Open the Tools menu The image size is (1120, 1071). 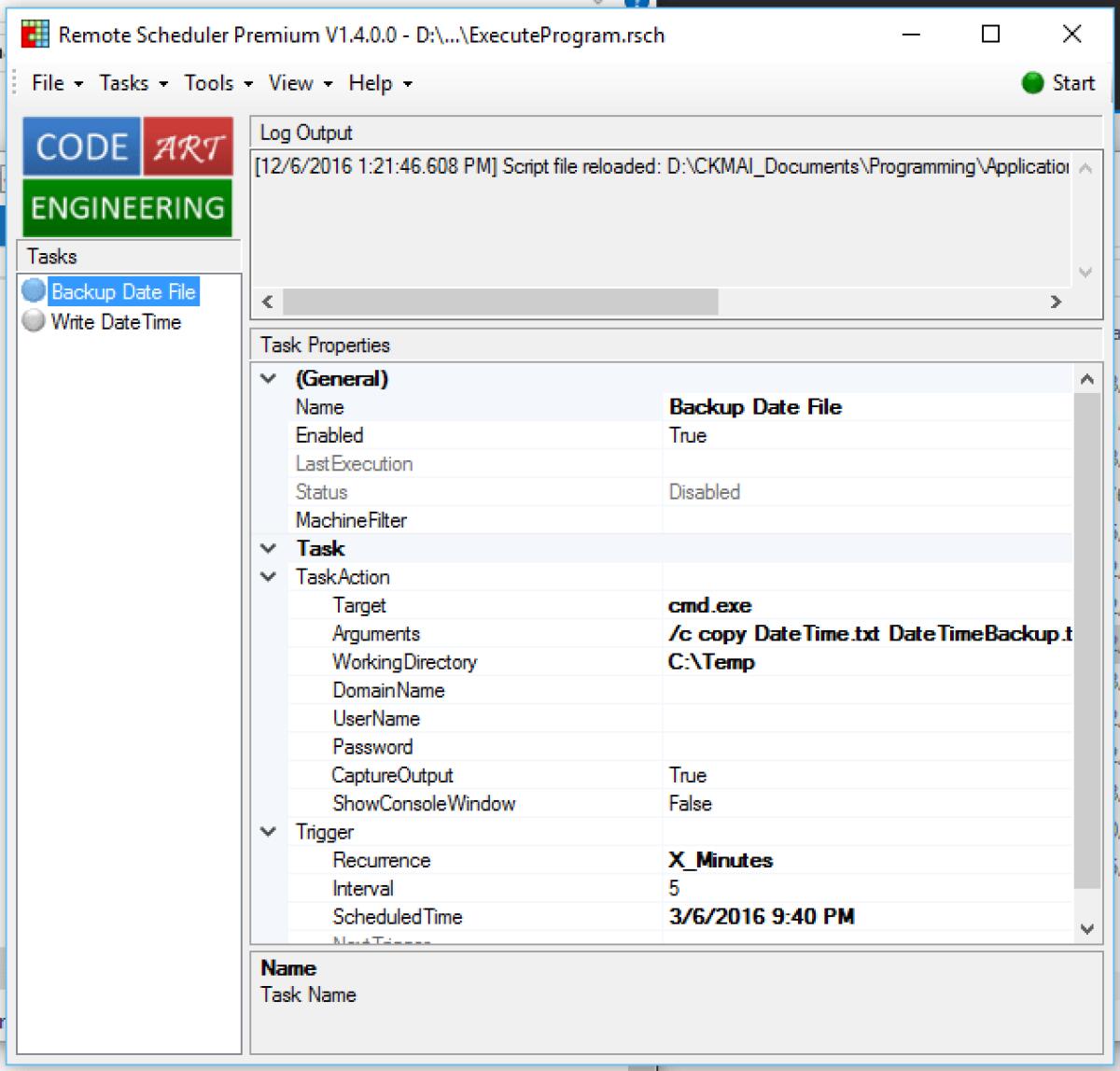217,83
